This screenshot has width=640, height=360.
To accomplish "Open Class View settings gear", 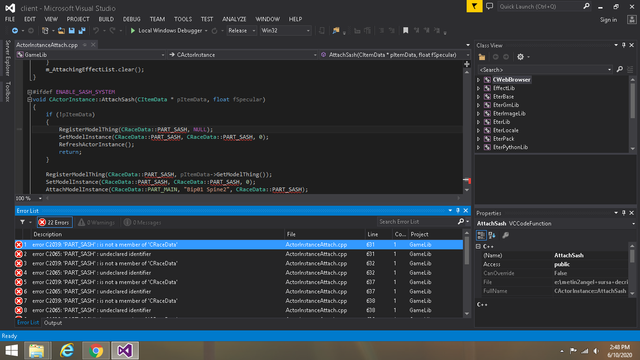I will coord(520,57).
